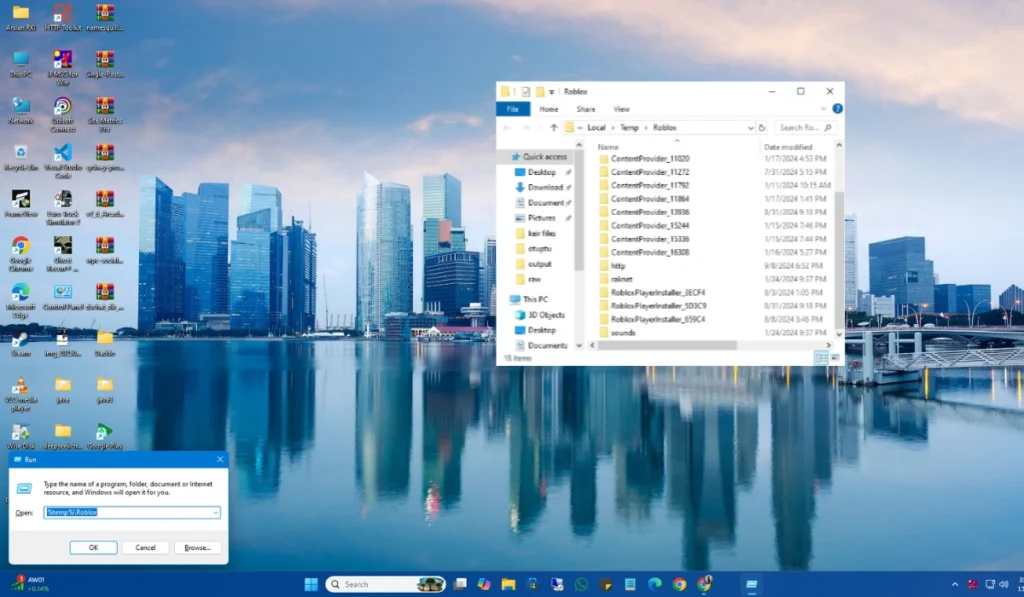The image size is (1024, 597).
Task: Expand the address bar history dropdown
Action: click(750, 128)
